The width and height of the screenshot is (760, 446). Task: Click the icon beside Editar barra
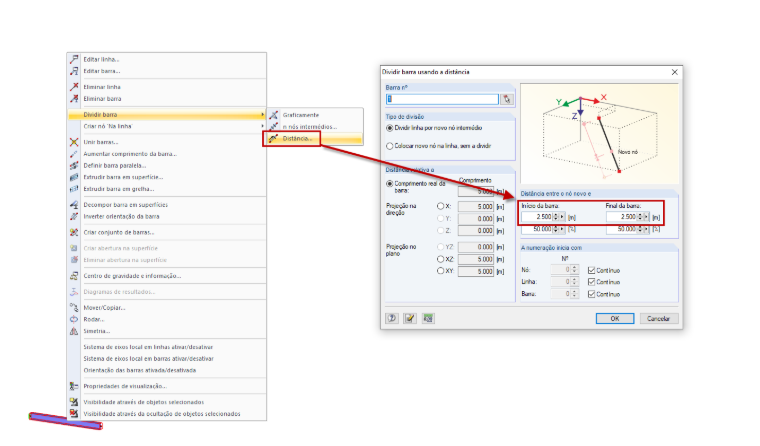tap(74, 71)
